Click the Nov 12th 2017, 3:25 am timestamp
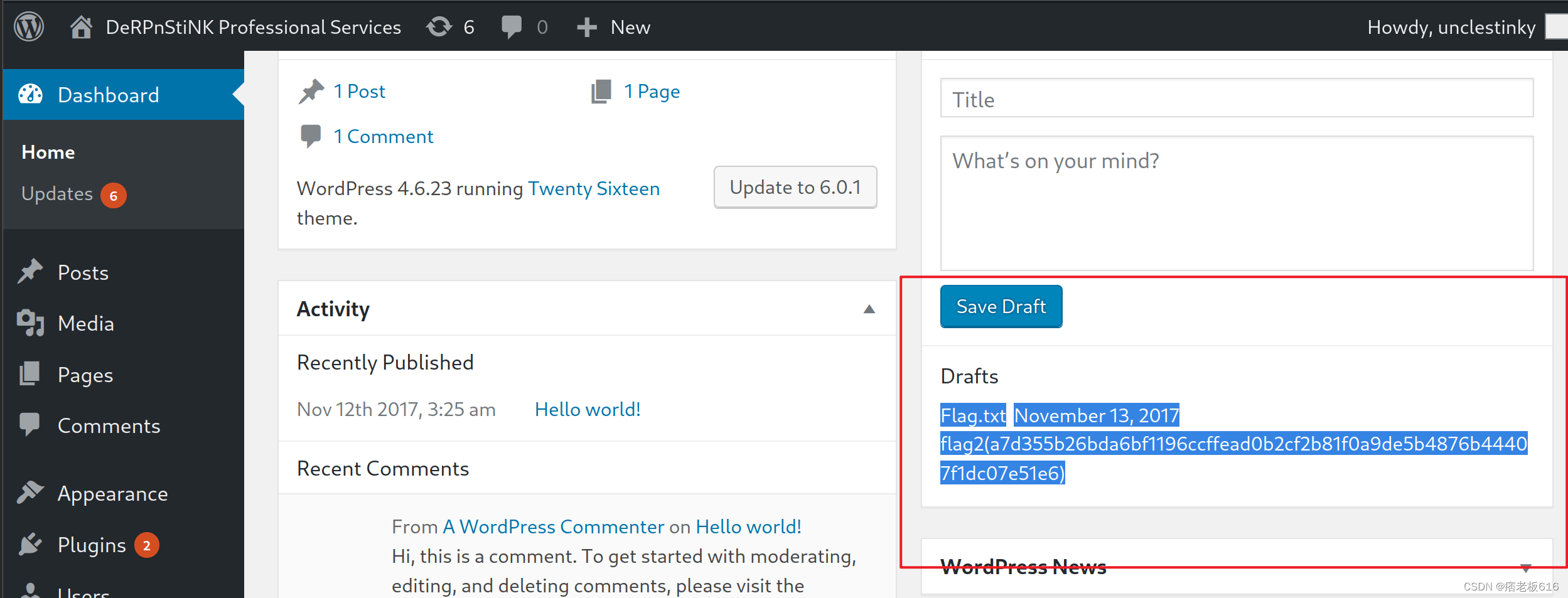The height and width of the screenshot is (598, 1568). 396,409
